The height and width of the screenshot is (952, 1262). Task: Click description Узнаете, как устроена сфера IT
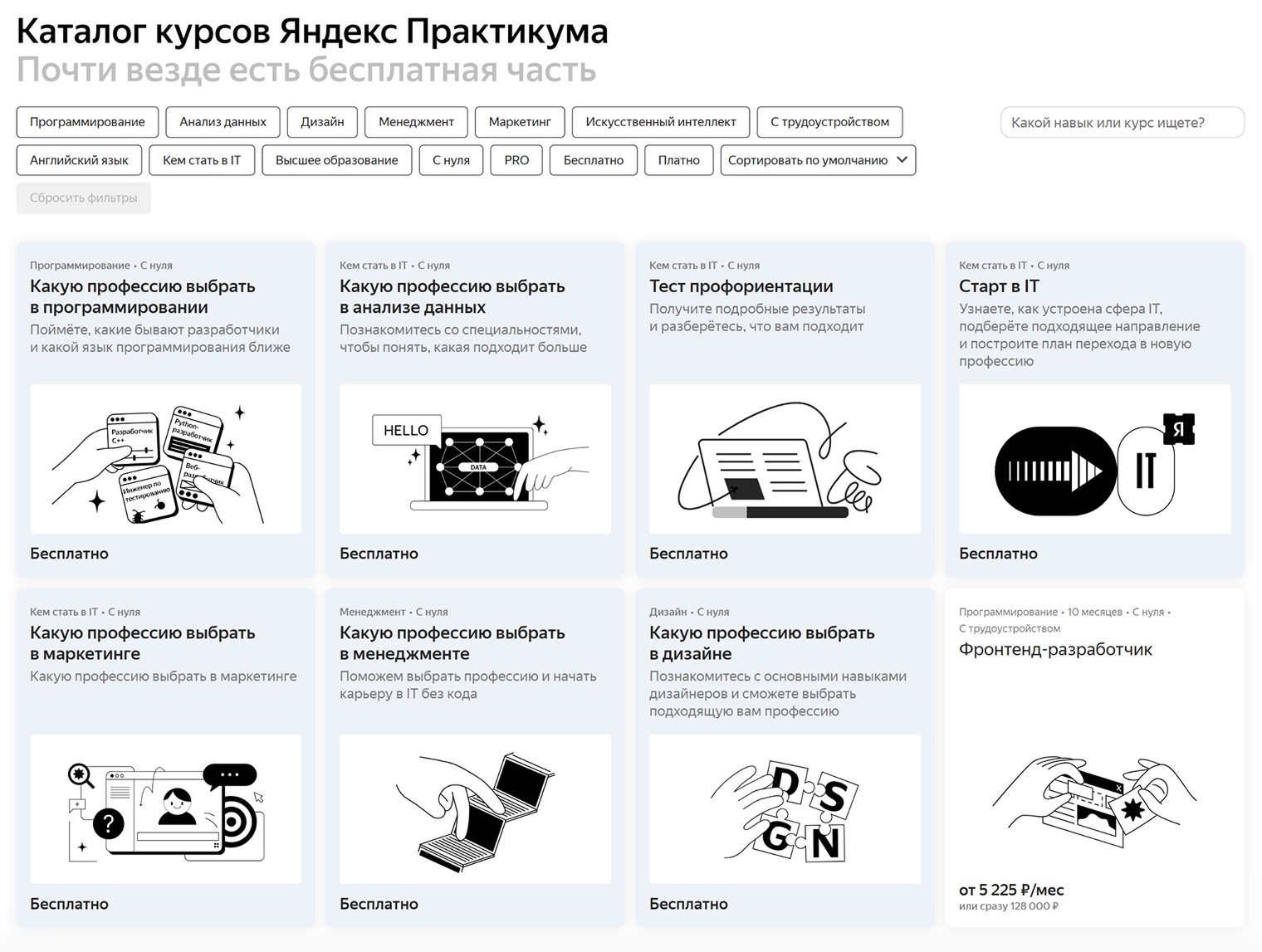click(1079, 335)
